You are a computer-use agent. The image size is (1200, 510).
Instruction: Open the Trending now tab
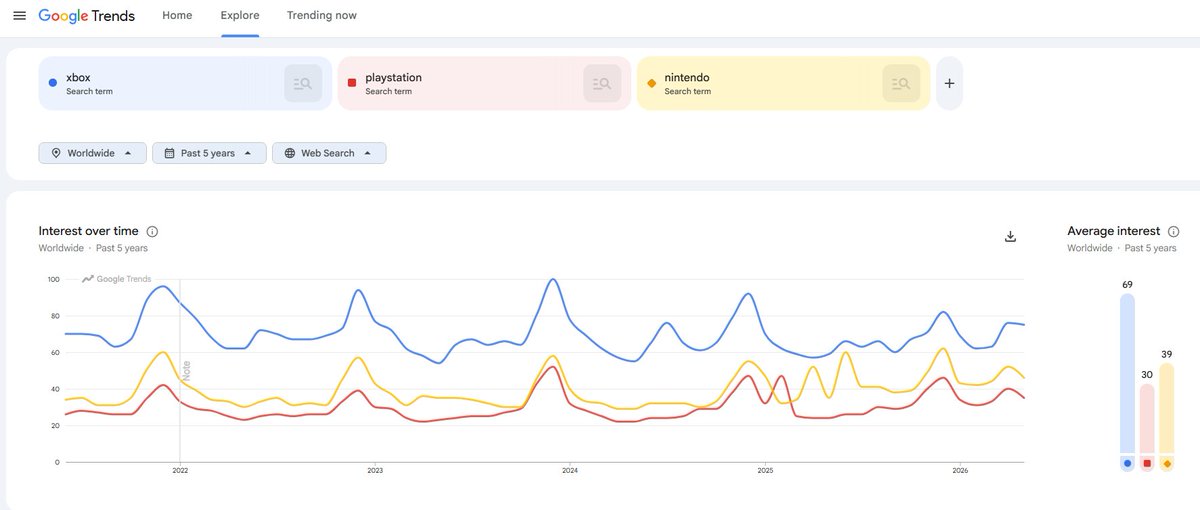(321, 16)
